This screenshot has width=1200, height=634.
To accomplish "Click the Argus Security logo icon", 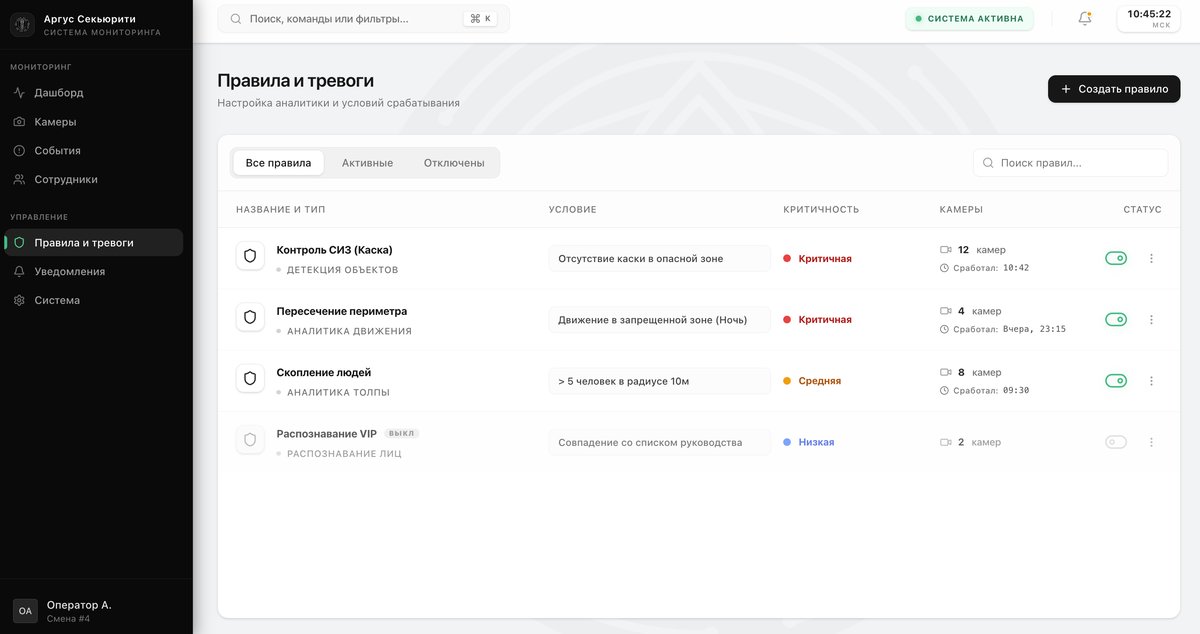I will (x=22, y=24).
